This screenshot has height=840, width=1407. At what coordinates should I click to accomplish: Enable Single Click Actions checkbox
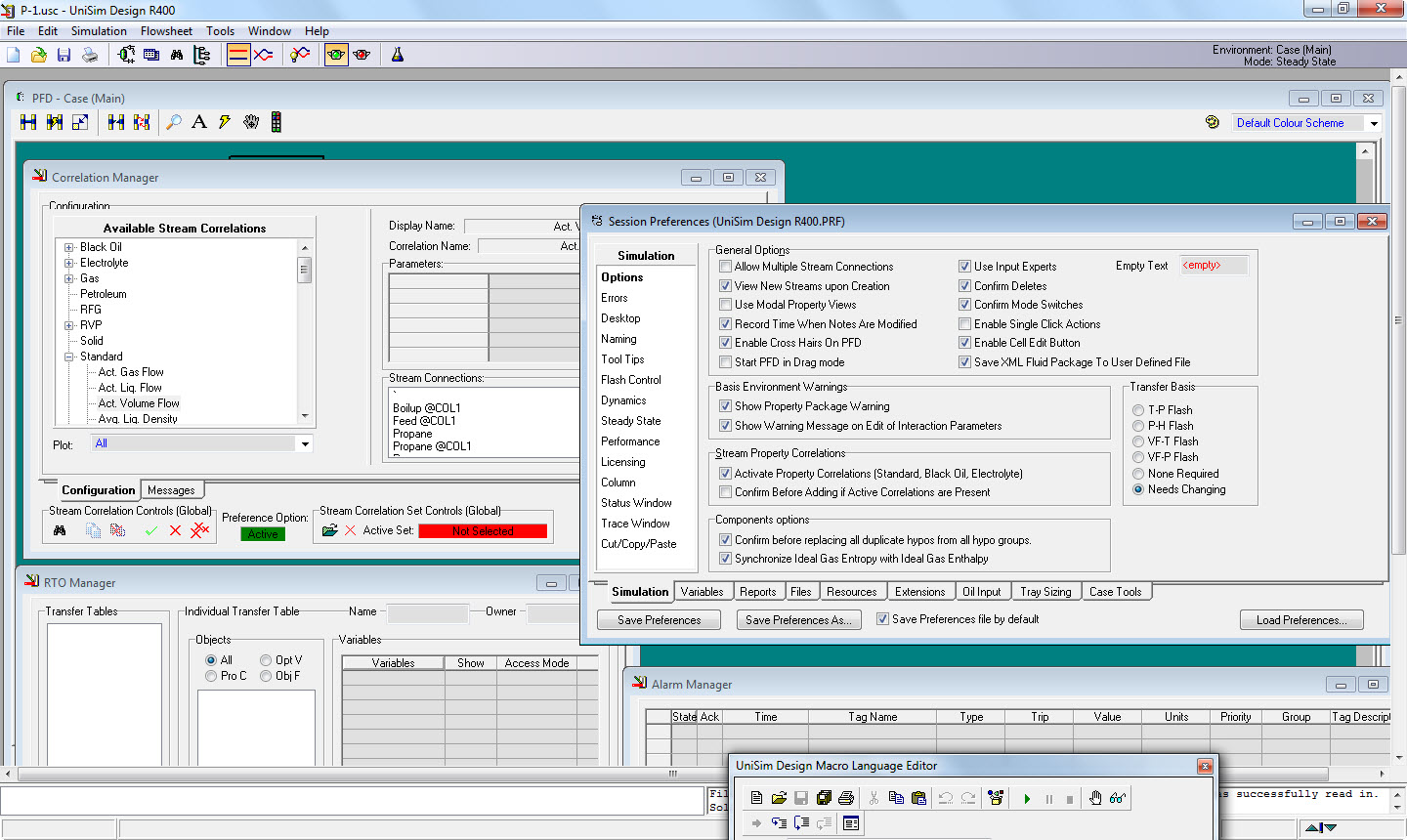964,324
